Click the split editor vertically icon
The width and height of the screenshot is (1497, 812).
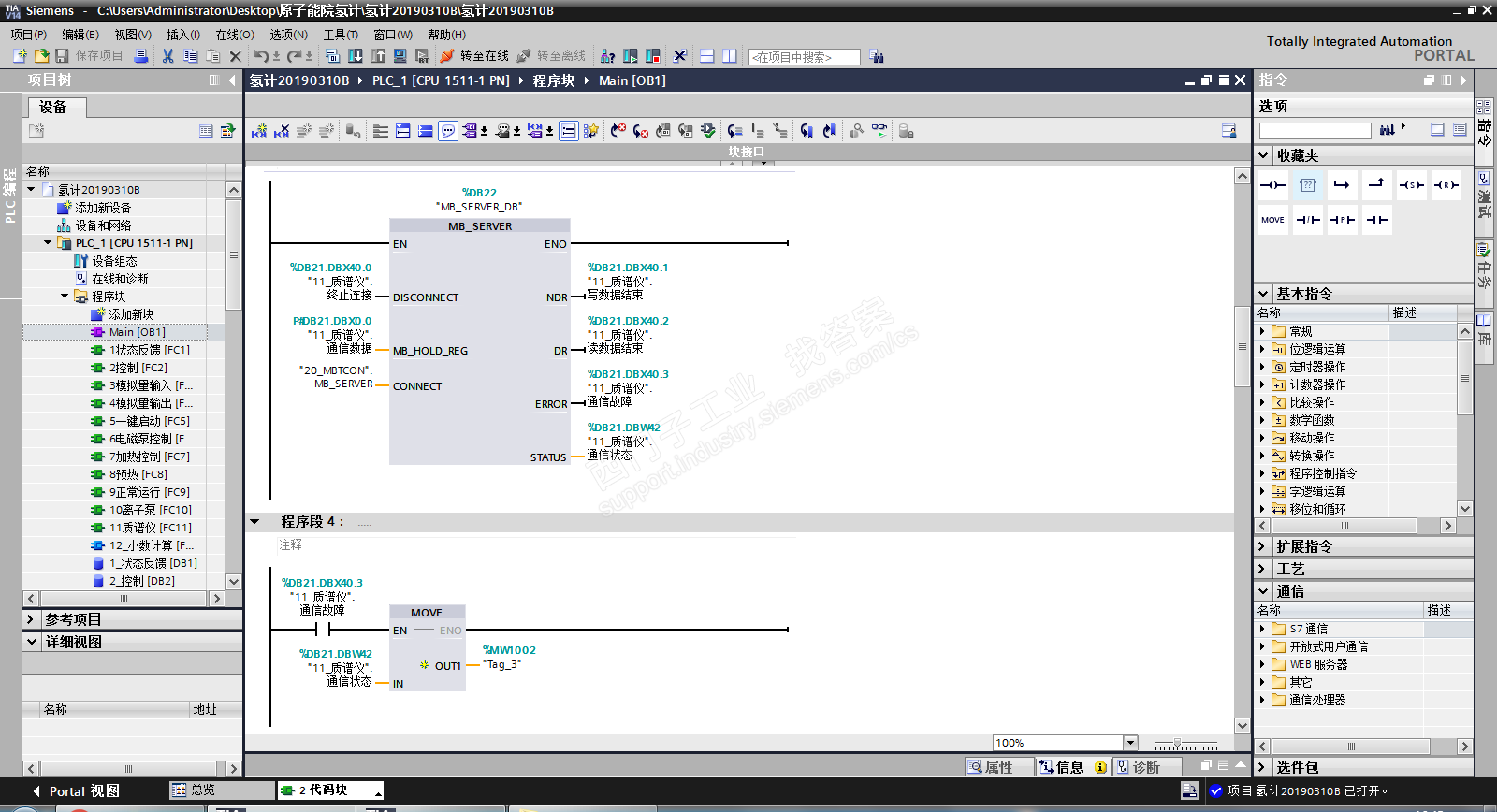730,56
